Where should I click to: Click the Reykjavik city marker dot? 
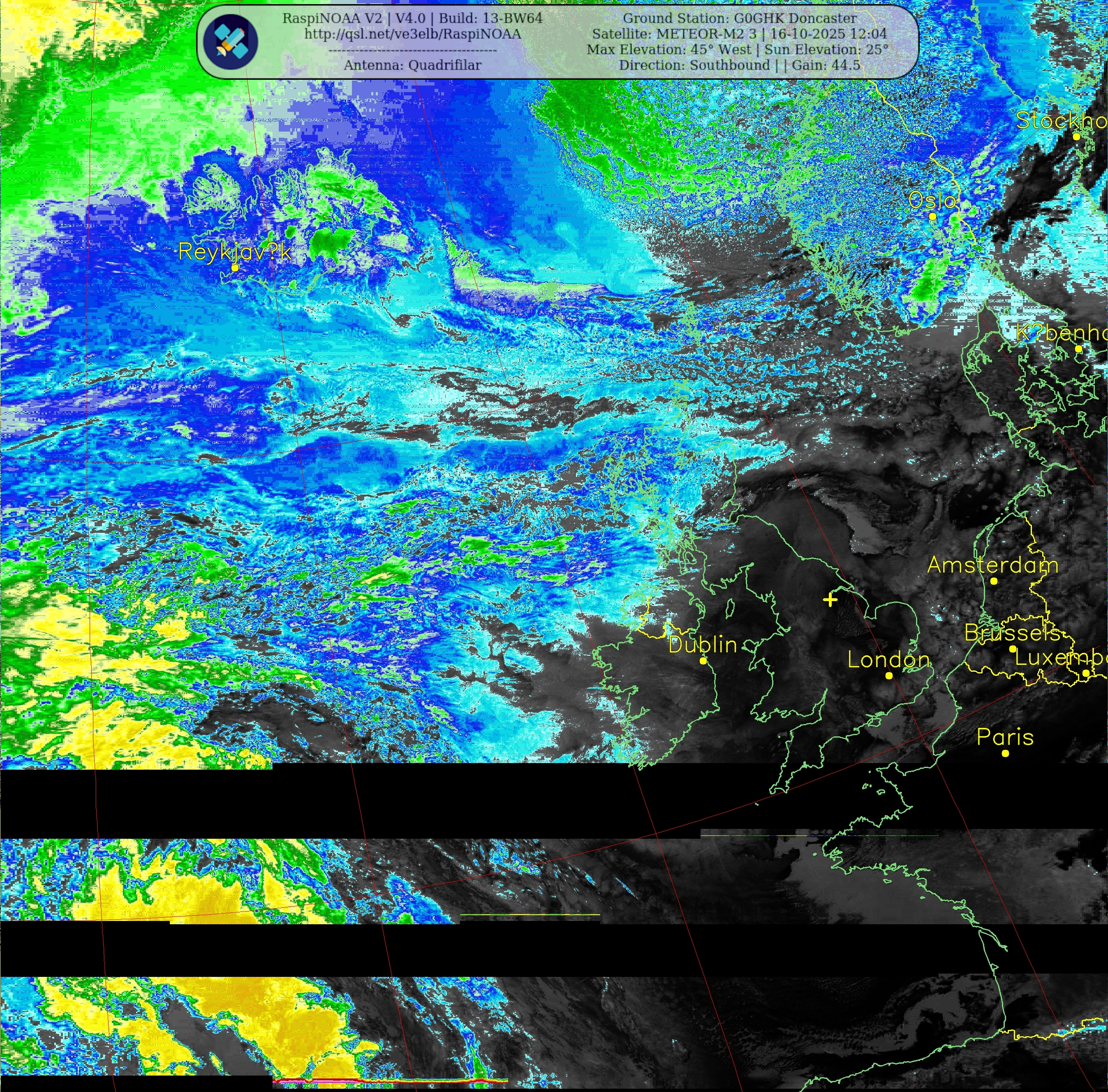[235, 268]
